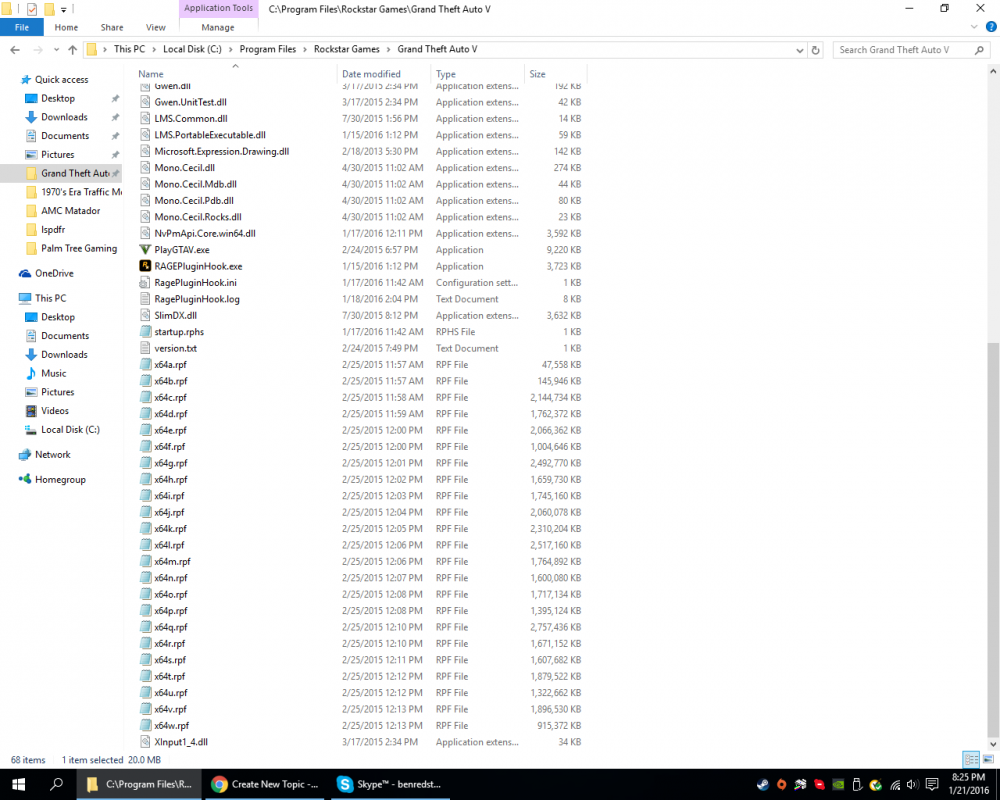Image resolution: width=1000 pixels, height=800 pixels.
Task: Switch to Details view in the status bar
Action: coord(970,760)
